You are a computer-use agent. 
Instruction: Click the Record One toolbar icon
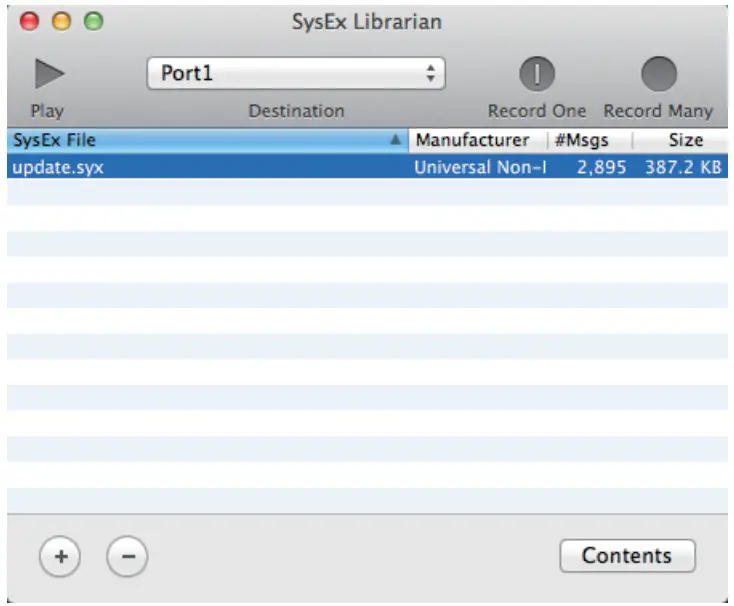click(x=537, y=73)
